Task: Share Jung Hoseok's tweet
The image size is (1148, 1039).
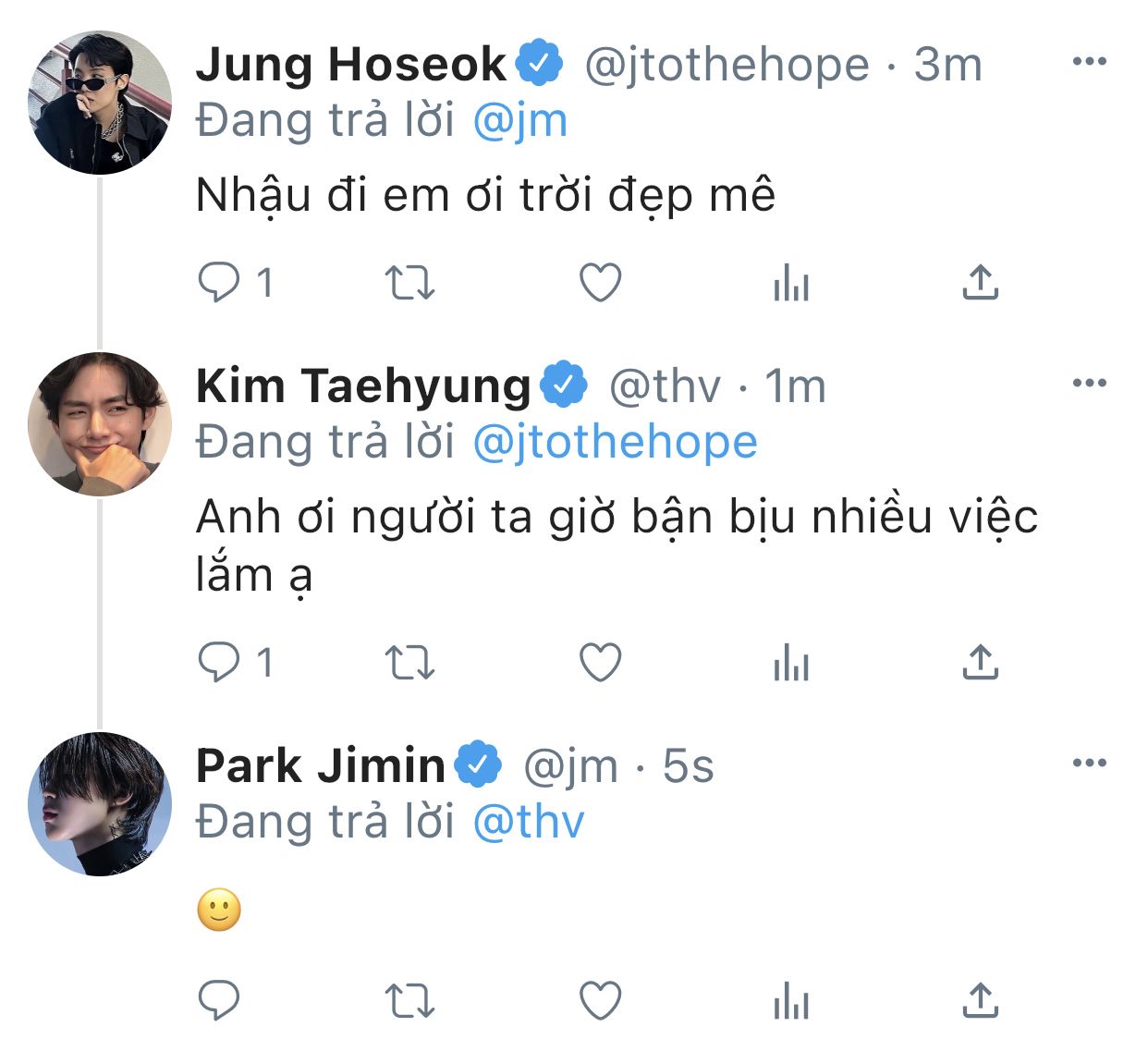Action: pyautogui.click(x=980, y=282)
